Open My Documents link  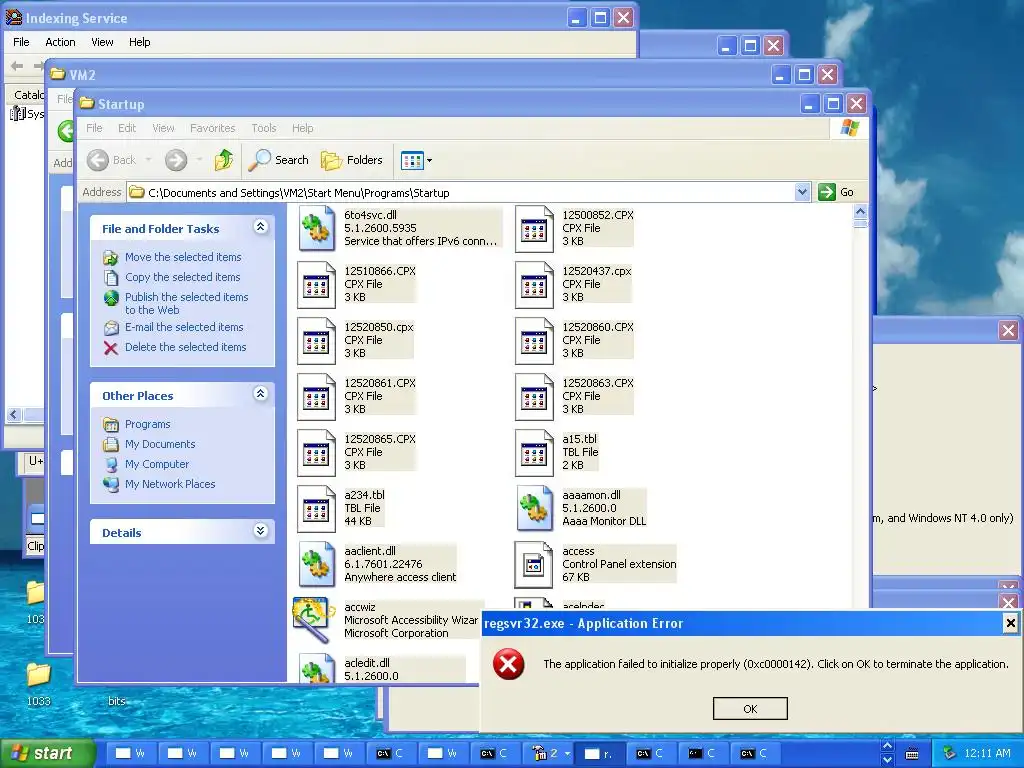pos(160,444)
